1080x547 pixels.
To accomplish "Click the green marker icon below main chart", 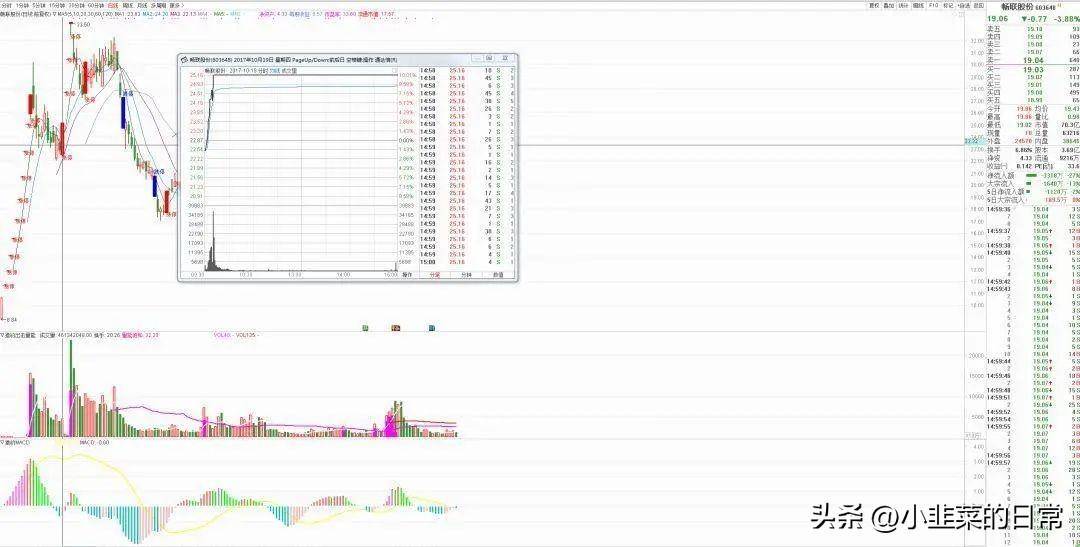I will (366, 328).
